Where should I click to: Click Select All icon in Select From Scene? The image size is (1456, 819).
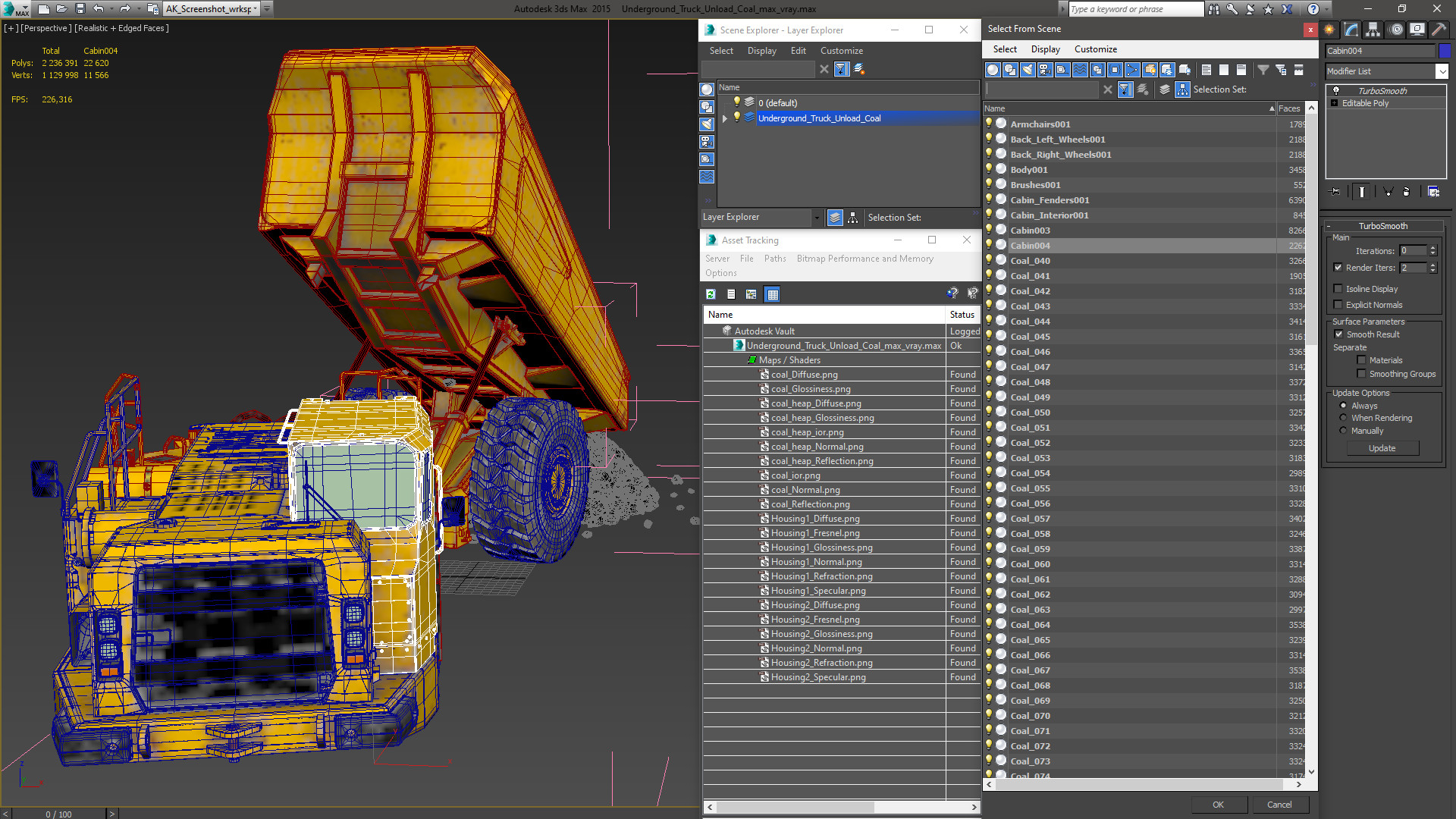pos(1207,70)
